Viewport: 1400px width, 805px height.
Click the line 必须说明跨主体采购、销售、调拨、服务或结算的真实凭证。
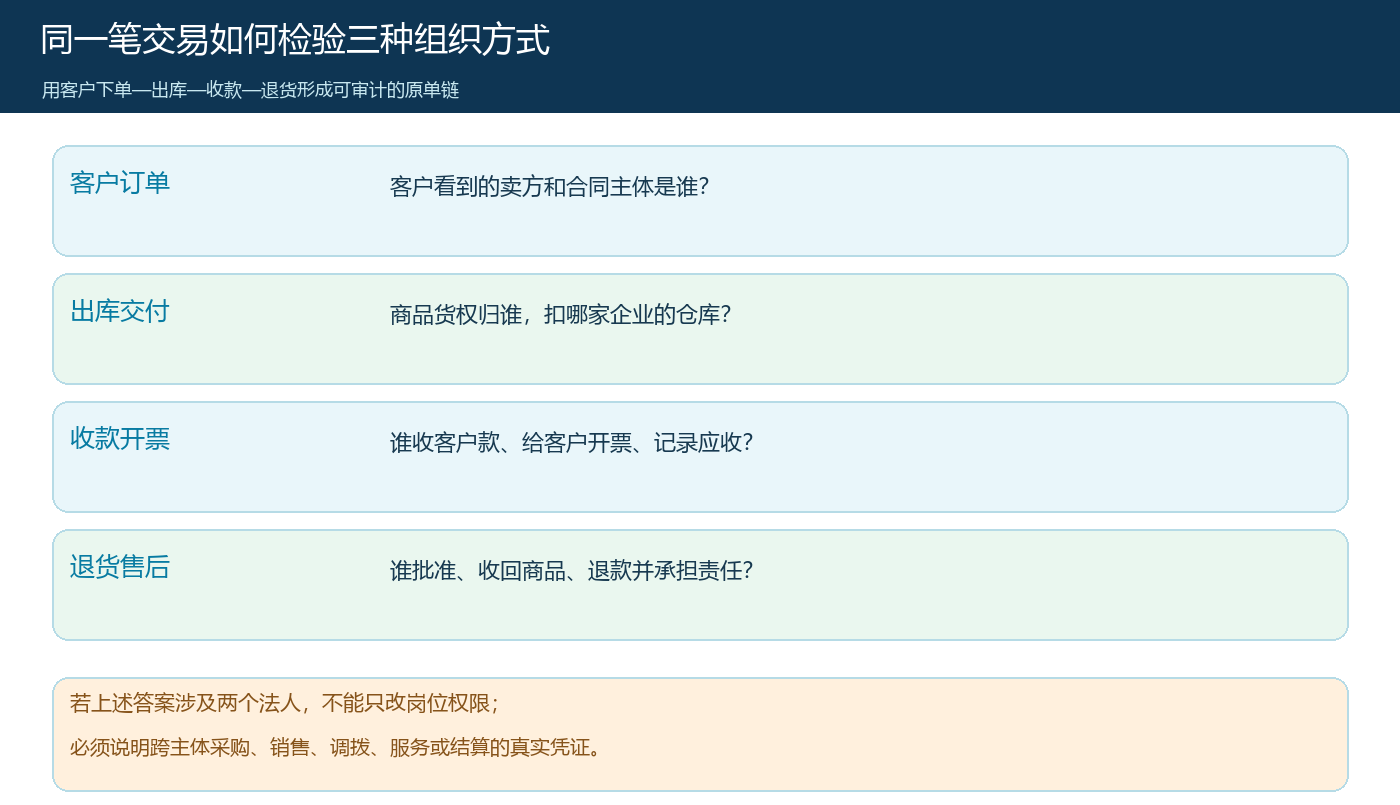click(x=335, y=748)
